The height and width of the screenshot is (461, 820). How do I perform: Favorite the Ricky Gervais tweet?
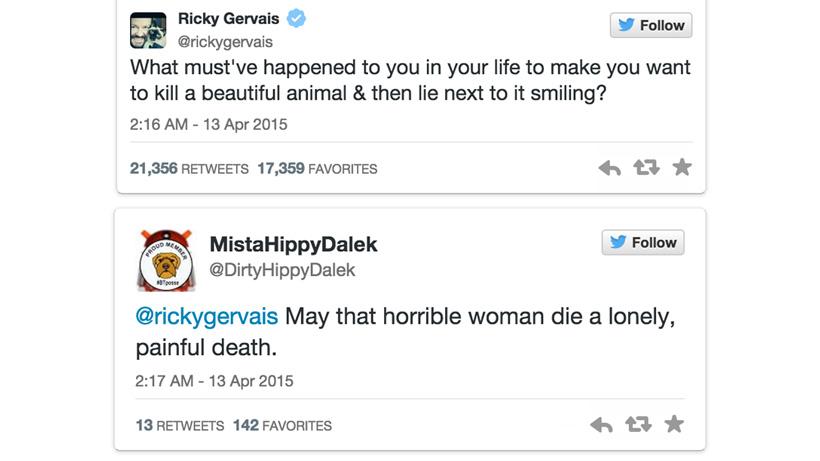pyautogui.click(x=682, y=167)
